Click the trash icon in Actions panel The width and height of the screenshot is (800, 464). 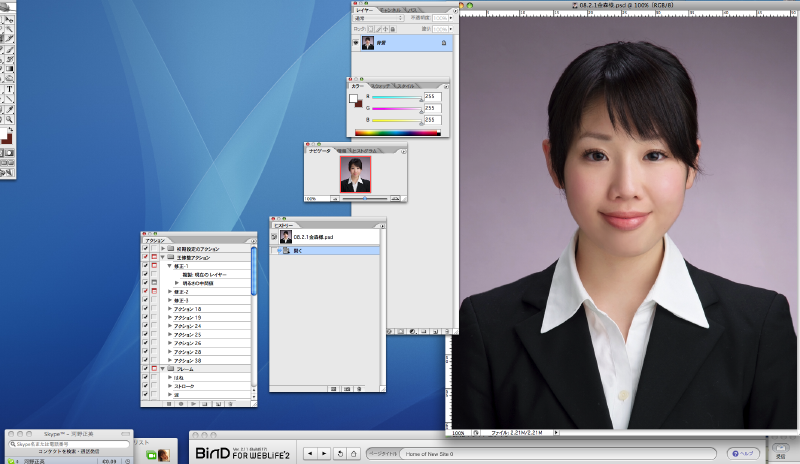point(230,403)
